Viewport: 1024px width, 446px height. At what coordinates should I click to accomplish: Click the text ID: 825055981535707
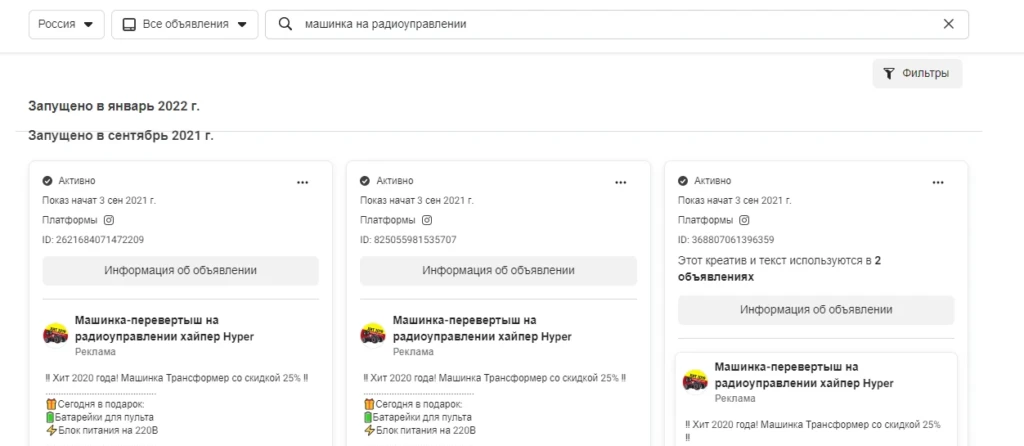pos(408,240)
